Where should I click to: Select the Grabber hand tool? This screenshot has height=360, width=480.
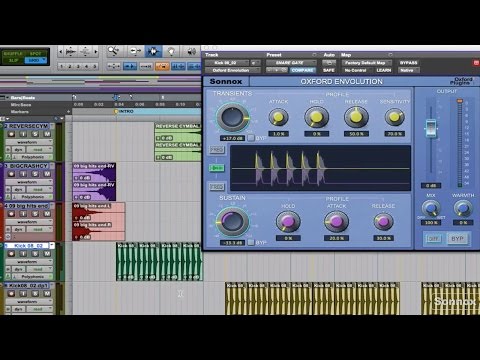171,51
